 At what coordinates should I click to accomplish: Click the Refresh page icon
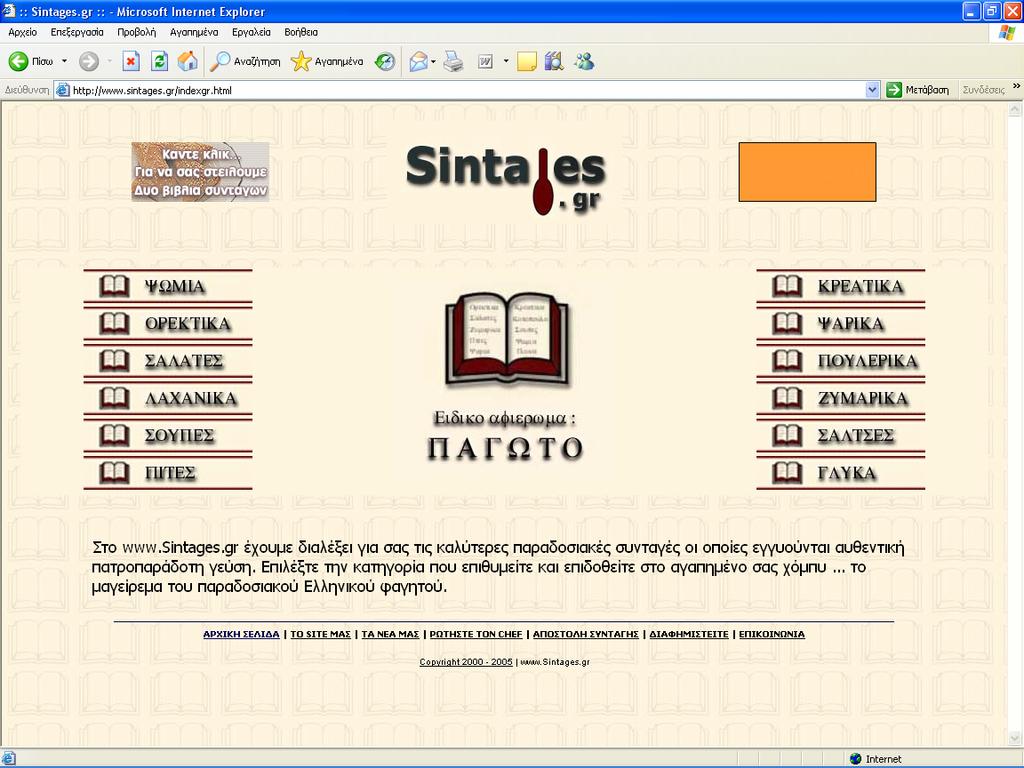(159, 61)
